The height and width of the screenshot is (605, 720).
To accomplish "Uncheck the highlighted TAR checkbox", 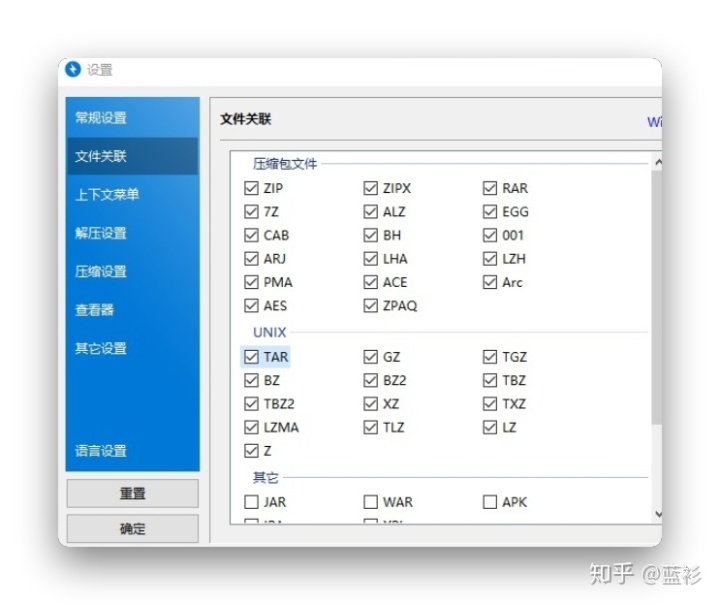I will coord(251,357).
